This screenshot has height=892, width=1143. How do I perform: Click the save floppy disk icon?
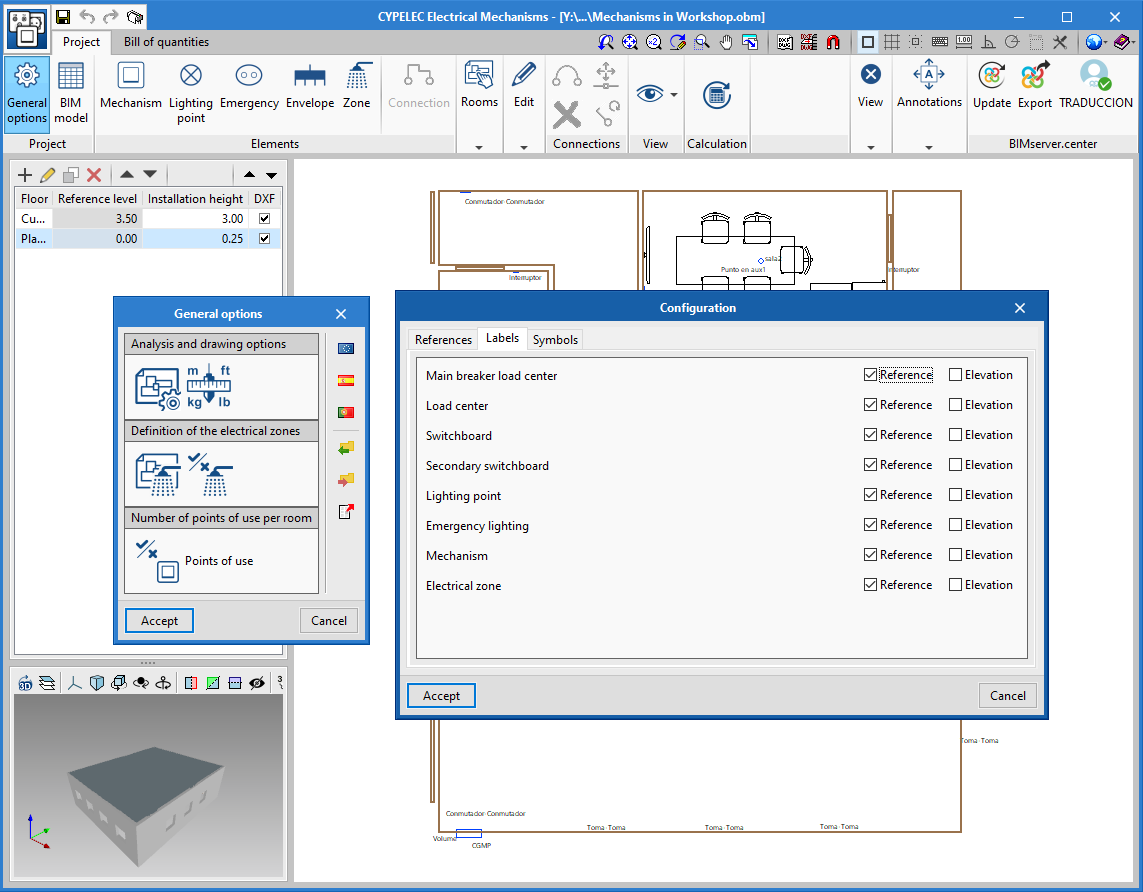coord(63,17)
